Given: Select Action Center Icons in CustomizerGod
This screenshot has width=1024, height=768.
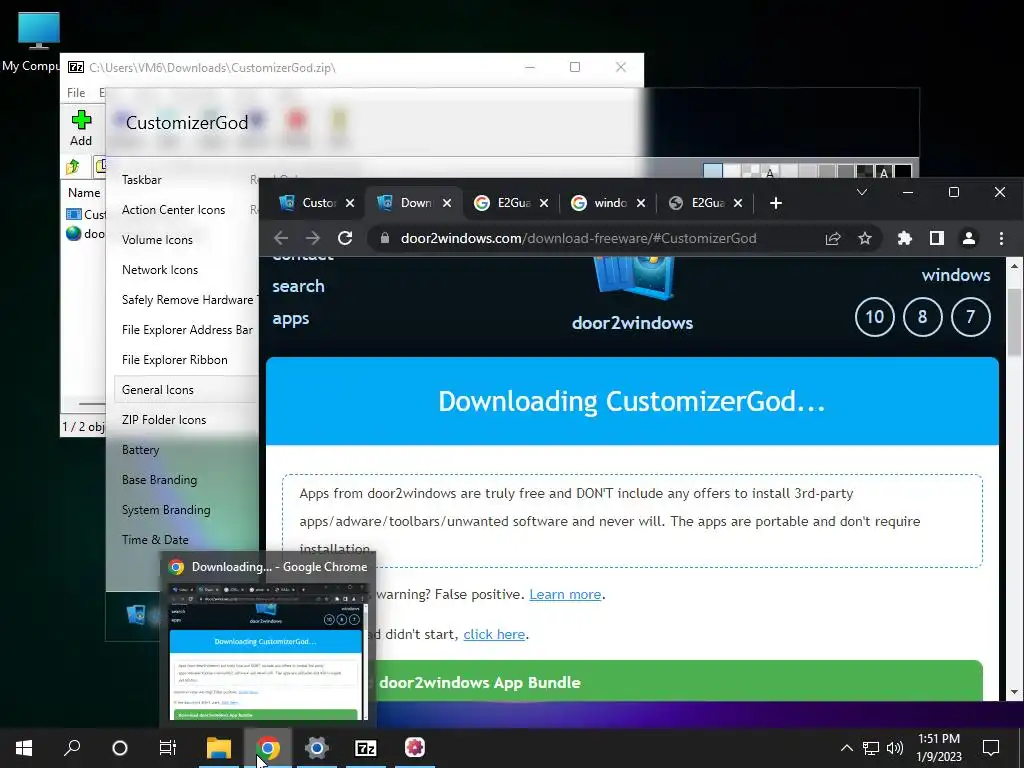Looking at the screenshot, I should click(173, 210).
